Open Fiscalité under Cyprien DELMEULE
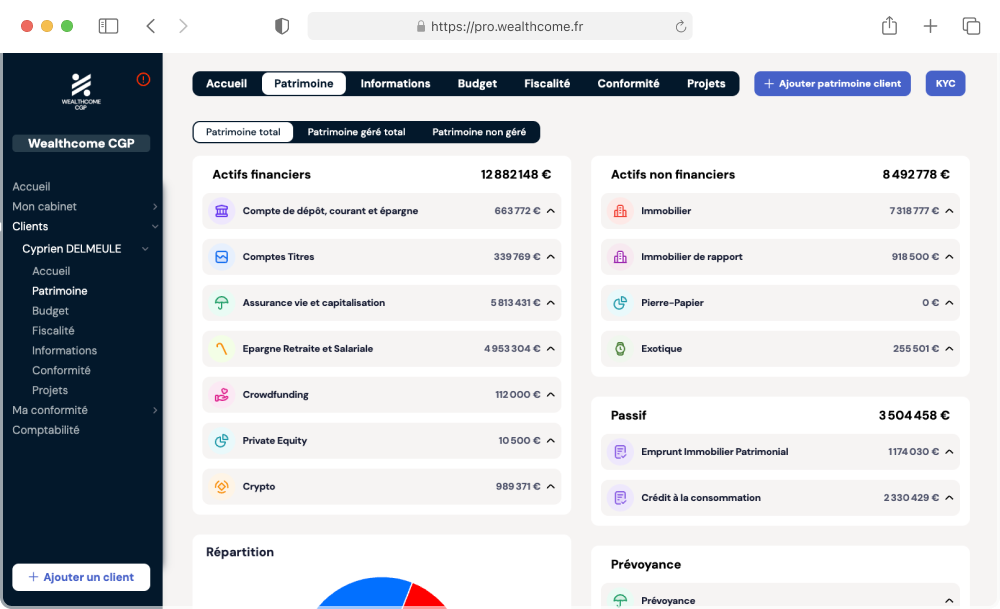The width and height of the screenshot is (1000, 609). 54,330
